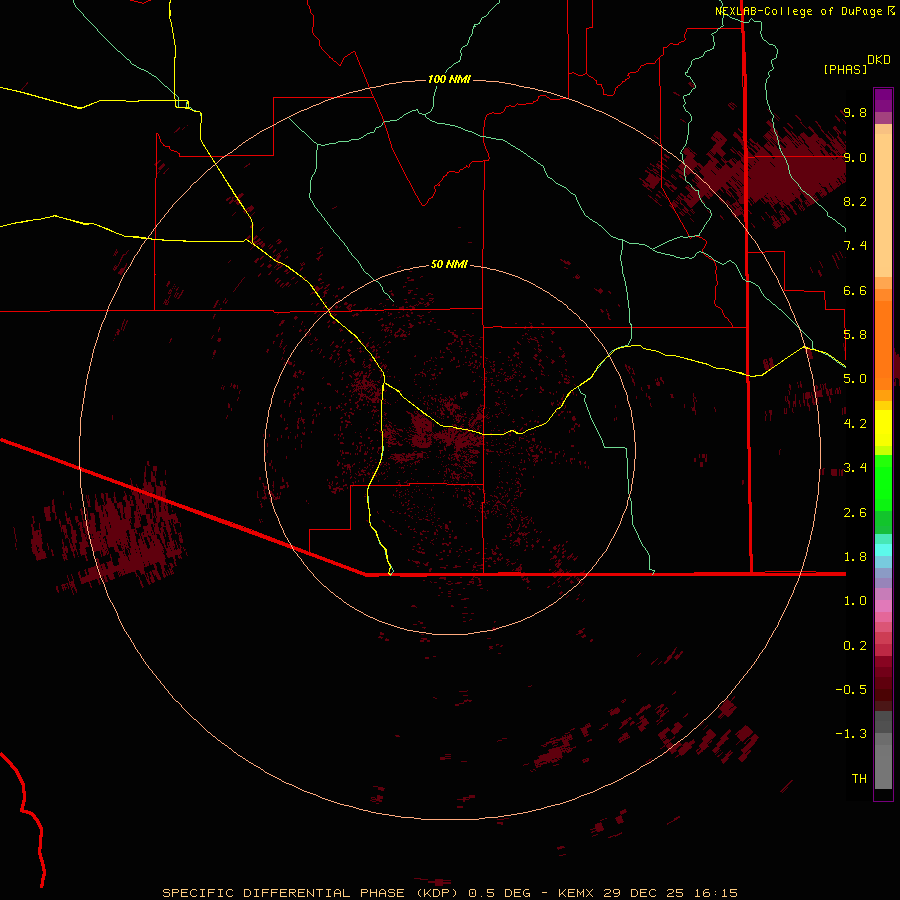
Task: Click the 5.0 scale value
Action: [855, 379]
